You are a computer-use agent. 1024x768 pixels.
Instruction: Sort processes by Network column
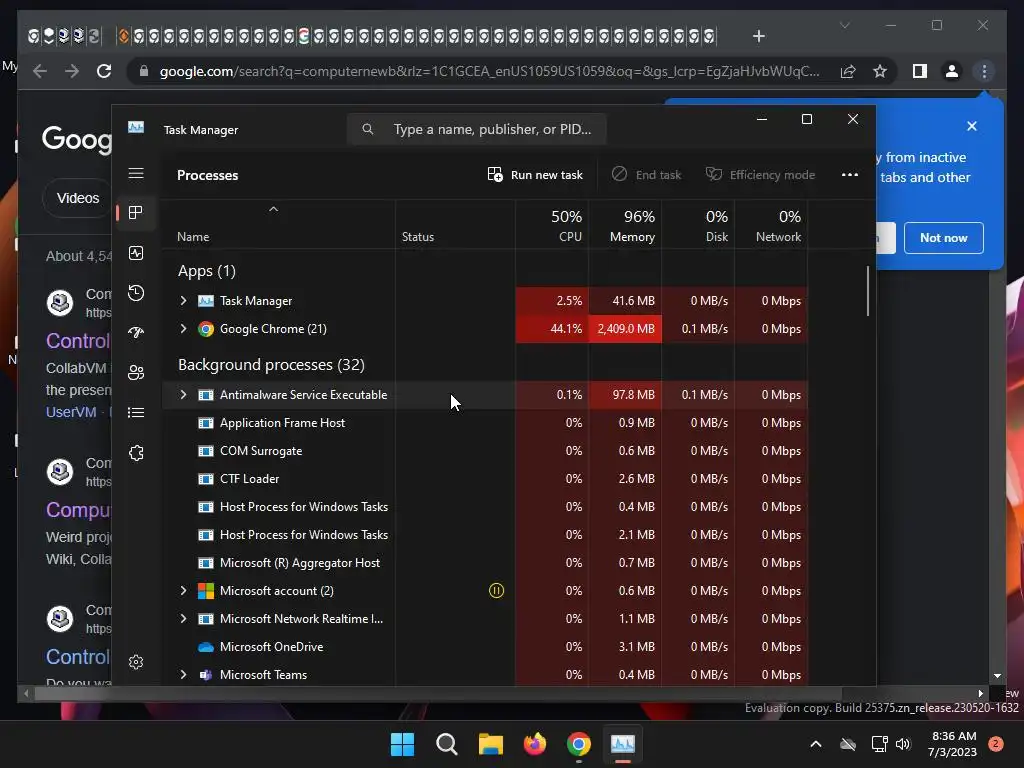[772, 225]
